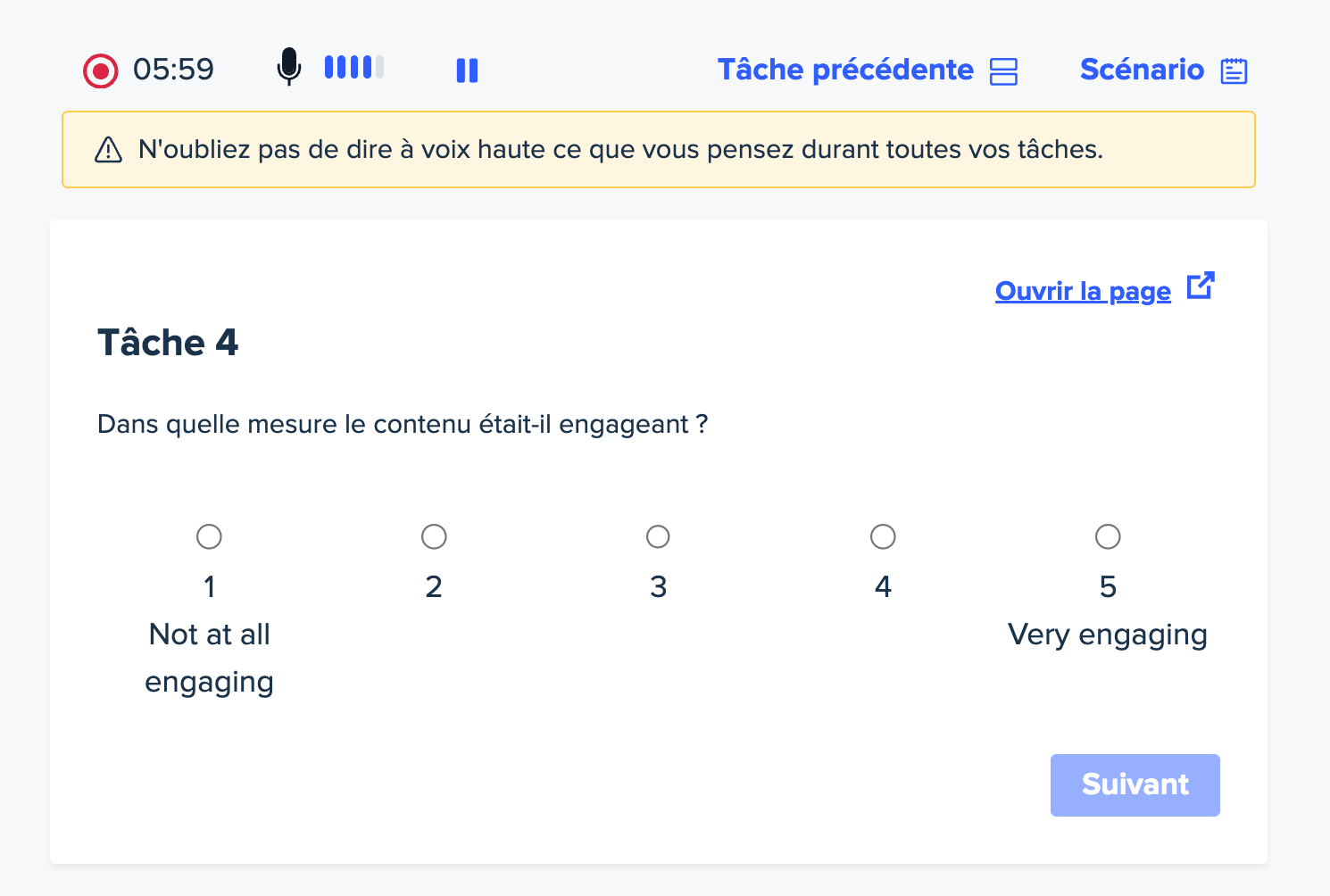1330x896 pixels.
Task: Select rating 1 radio button
Action: (209, 536)
